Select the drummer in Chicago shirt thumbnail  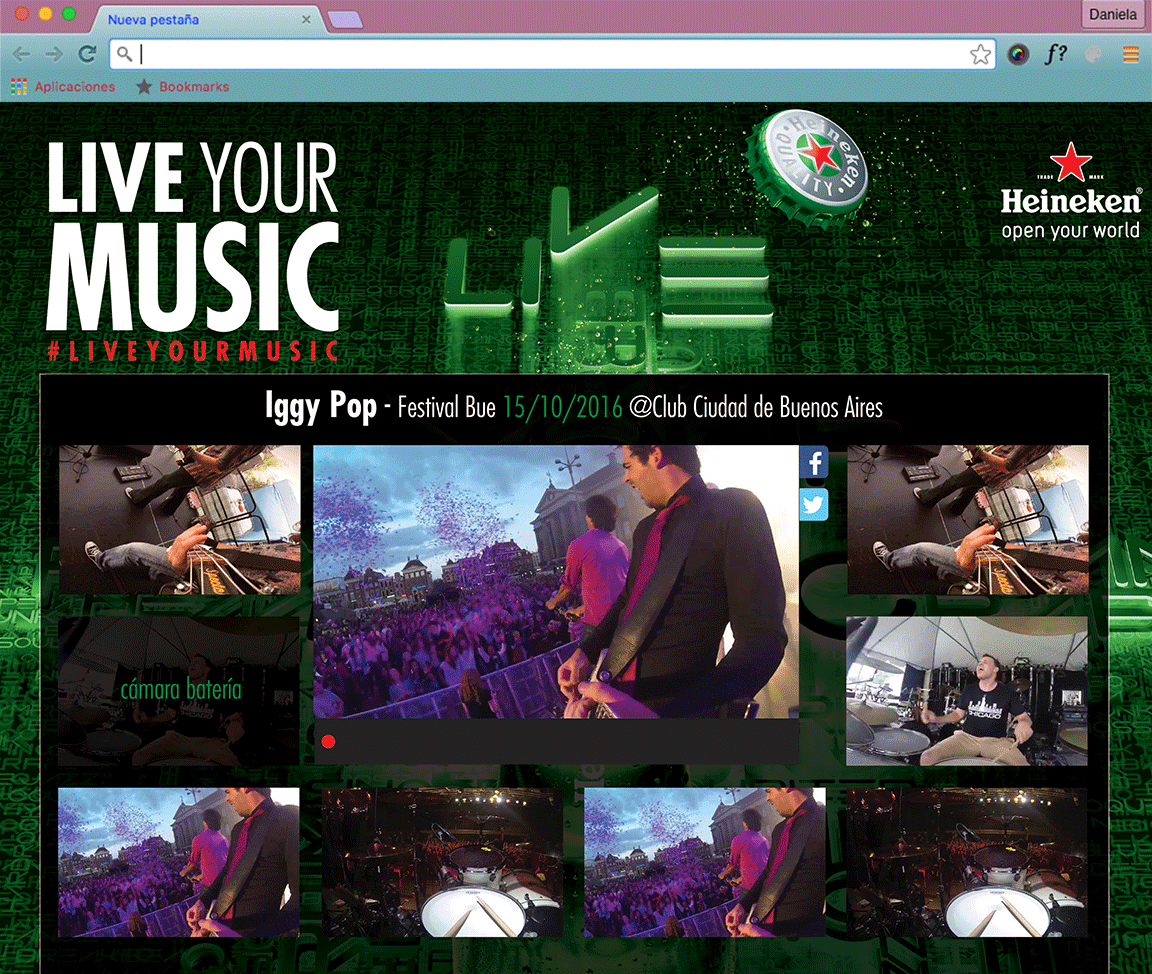click(x=967, y=691)
